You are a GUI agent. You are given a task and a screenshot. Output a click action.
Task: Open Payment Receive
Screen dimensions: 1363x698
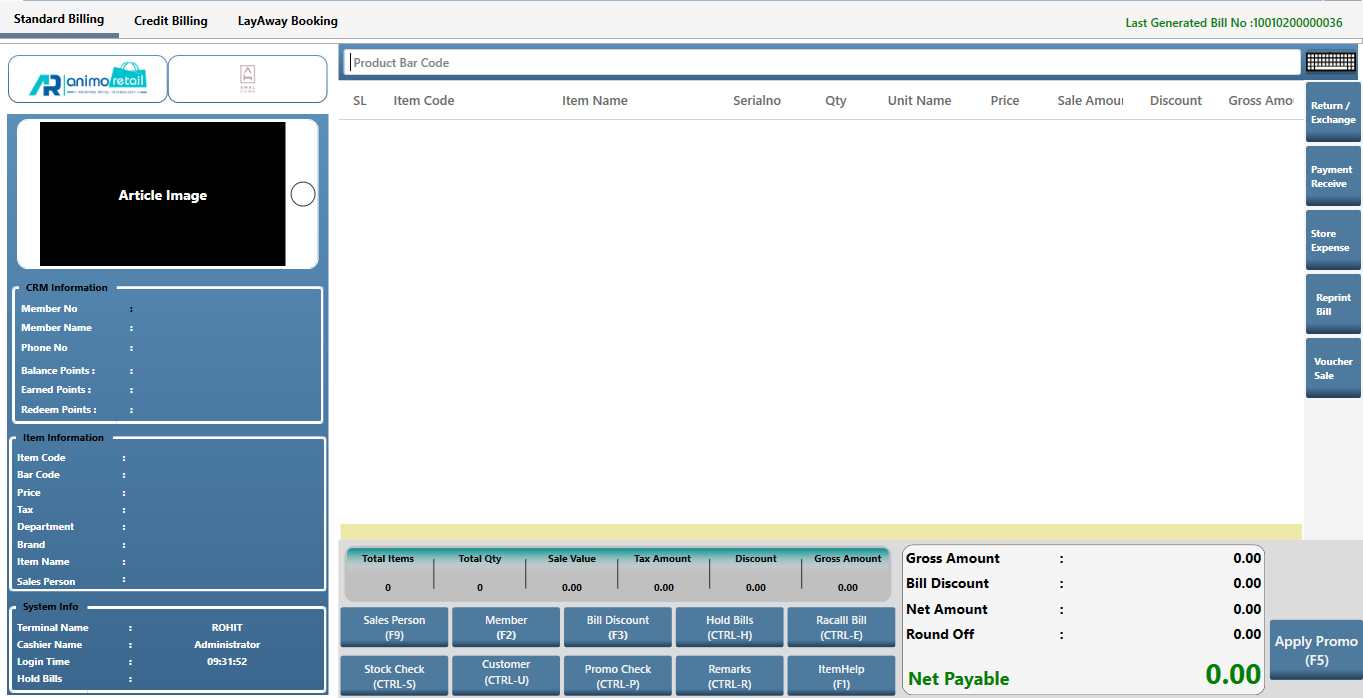point(1333,176)
